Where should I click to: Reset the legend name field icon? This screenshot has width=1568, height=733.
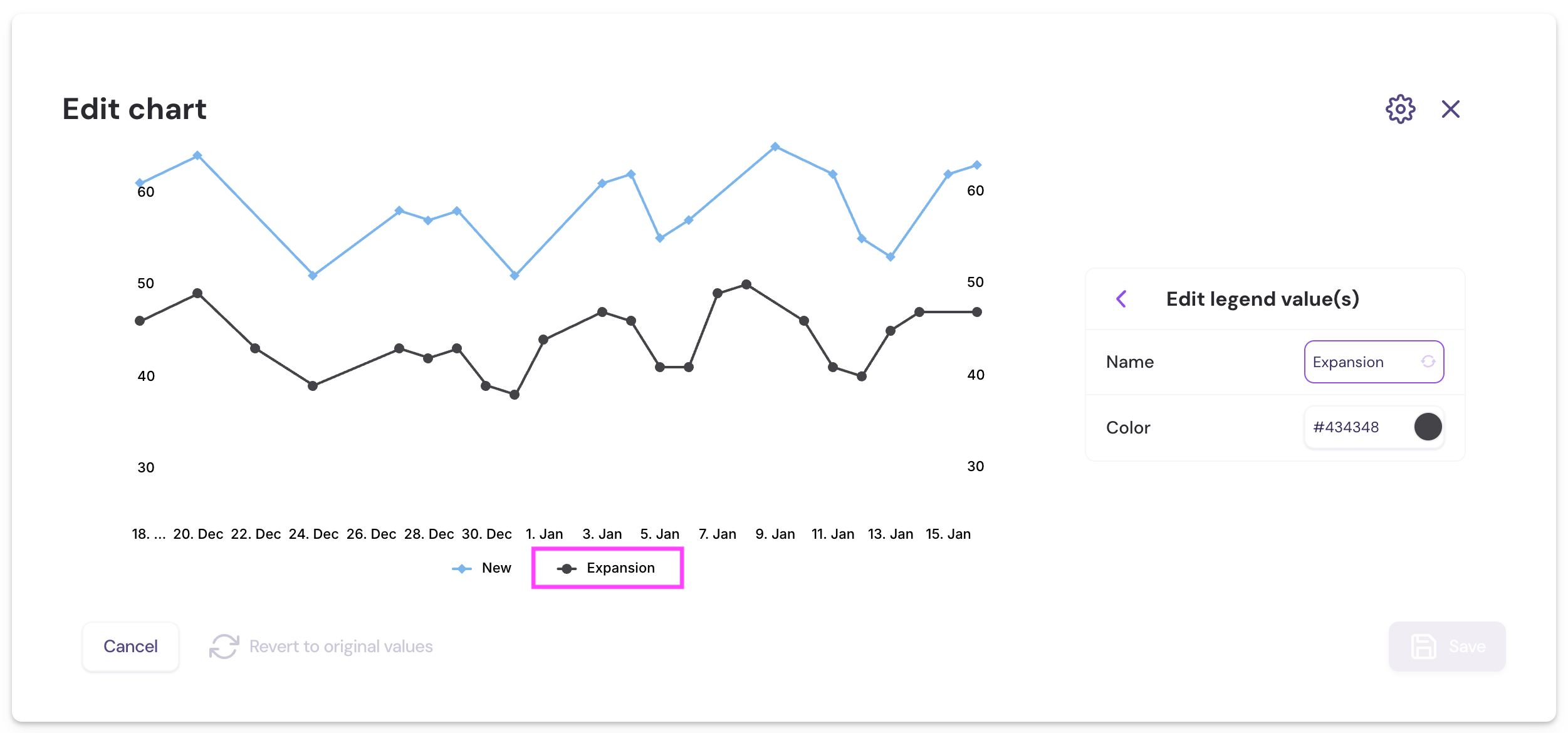pos(1428,361)
